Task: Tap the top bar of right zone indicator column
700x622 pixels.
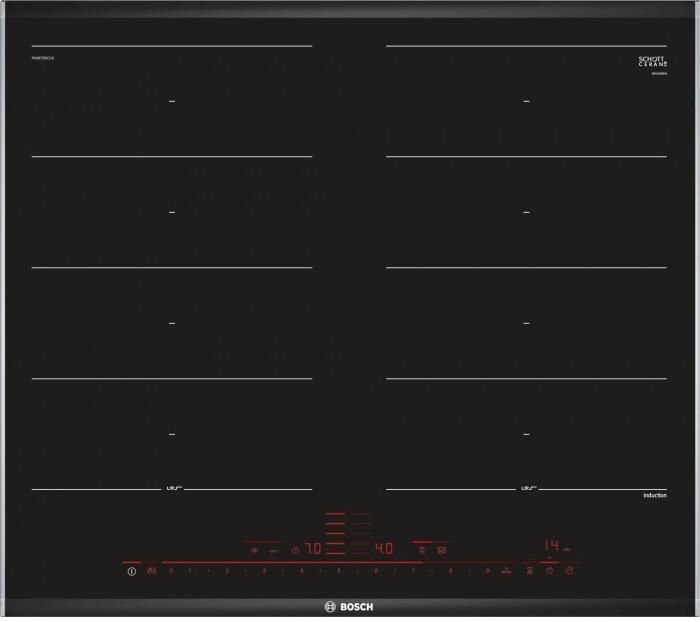Action: coord(360,514)
